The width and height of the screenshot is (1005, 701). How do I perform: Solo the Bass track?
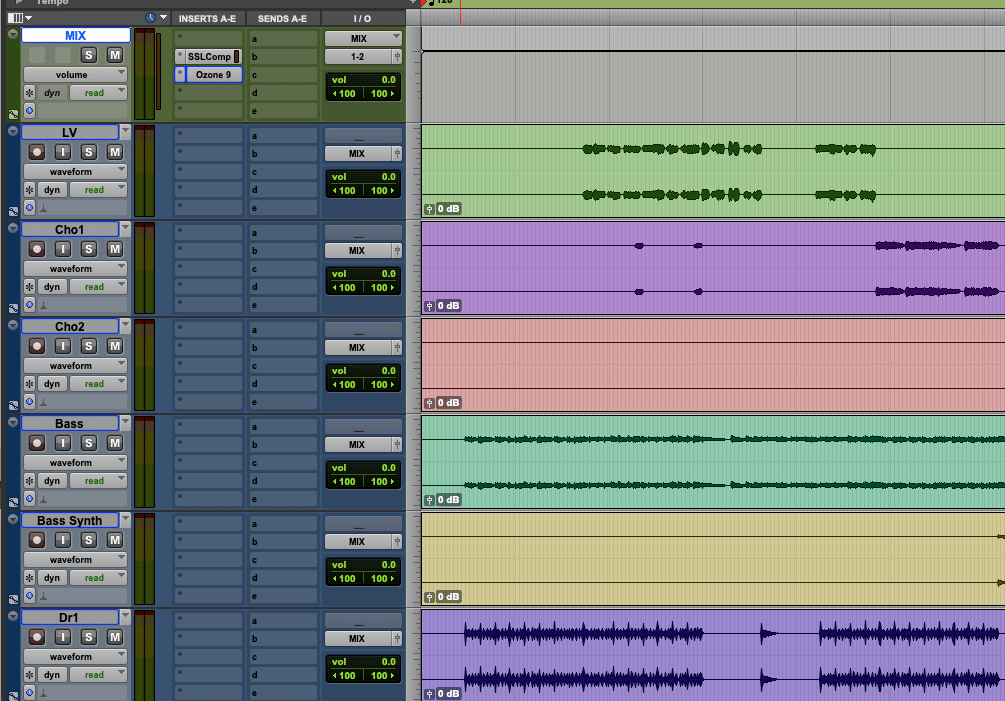tap(89, 443)
